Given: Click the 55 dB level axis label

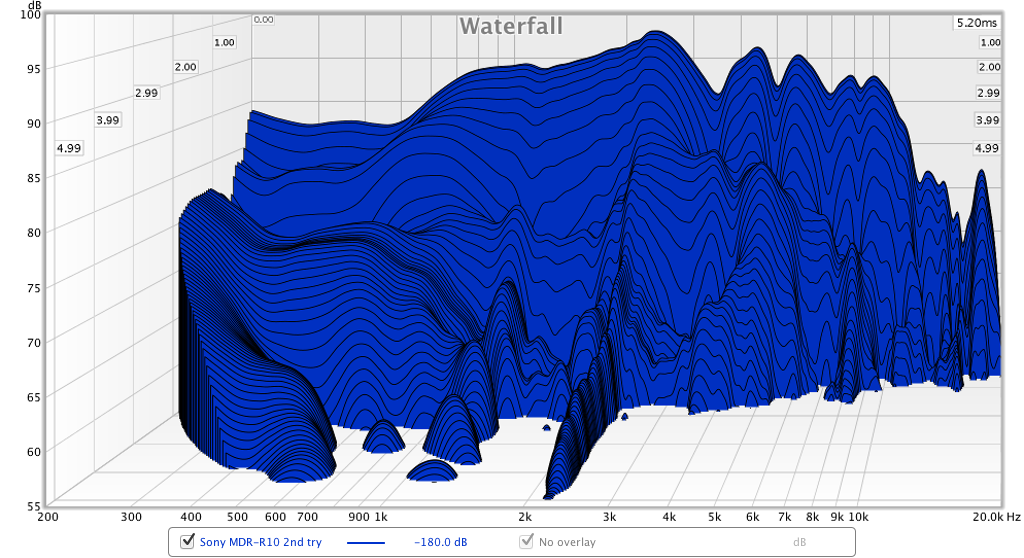Looking at the screenshot, I should (33, 506).
